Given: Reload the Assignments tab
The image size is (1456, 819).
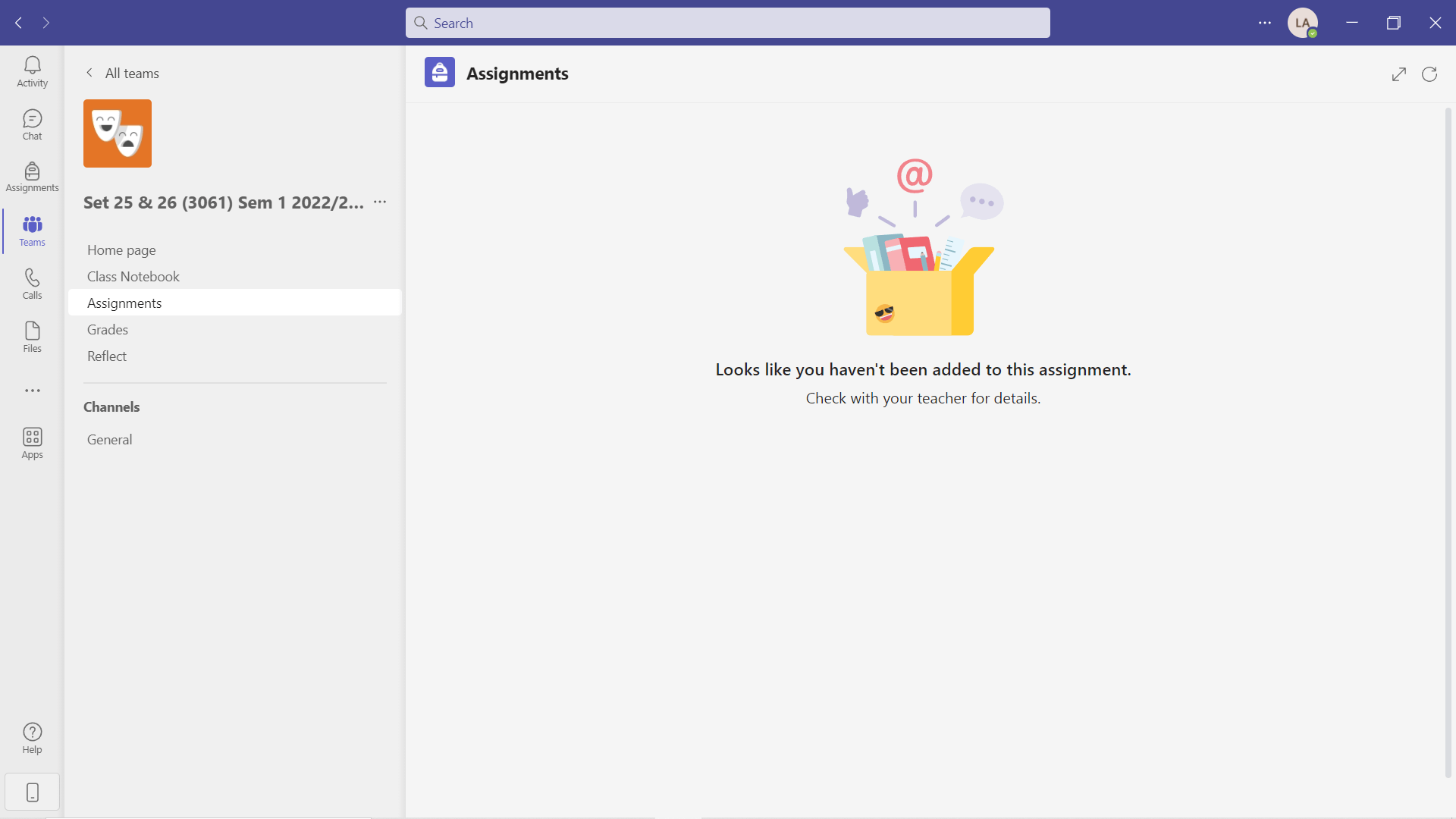Looking at the screenshot, I should (1429, 74).
